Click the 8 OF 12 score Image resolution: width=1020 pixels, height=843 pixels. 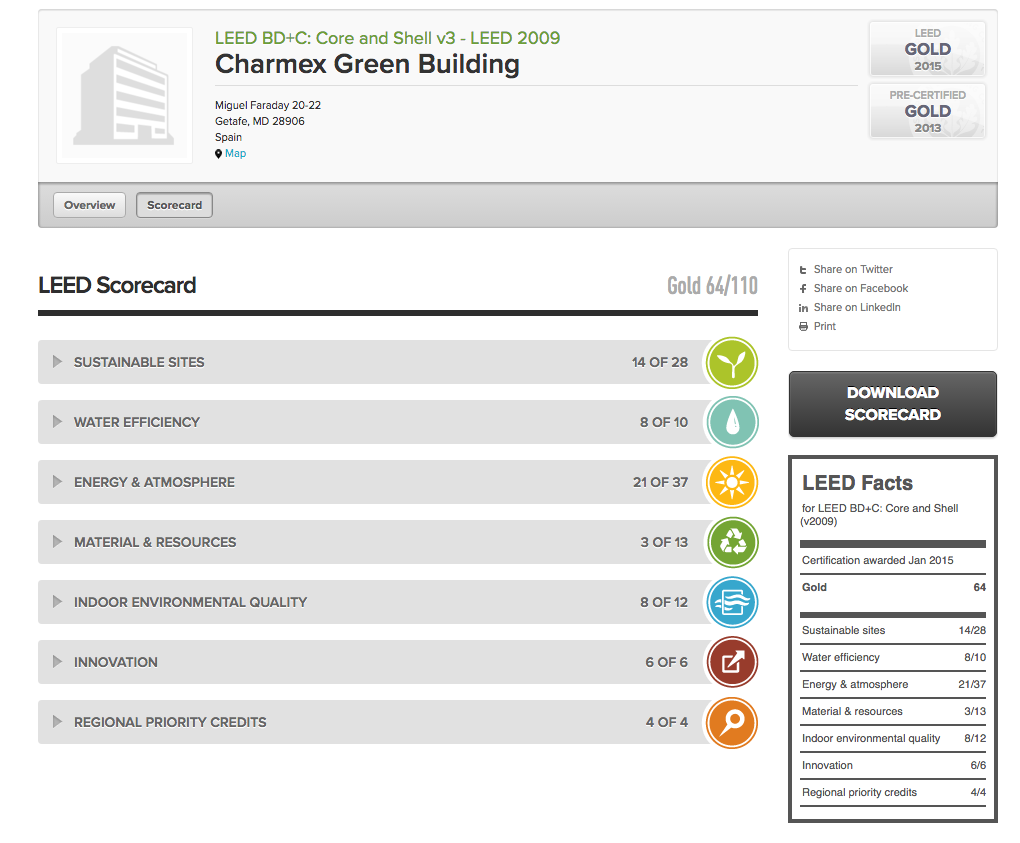[664, 602]
